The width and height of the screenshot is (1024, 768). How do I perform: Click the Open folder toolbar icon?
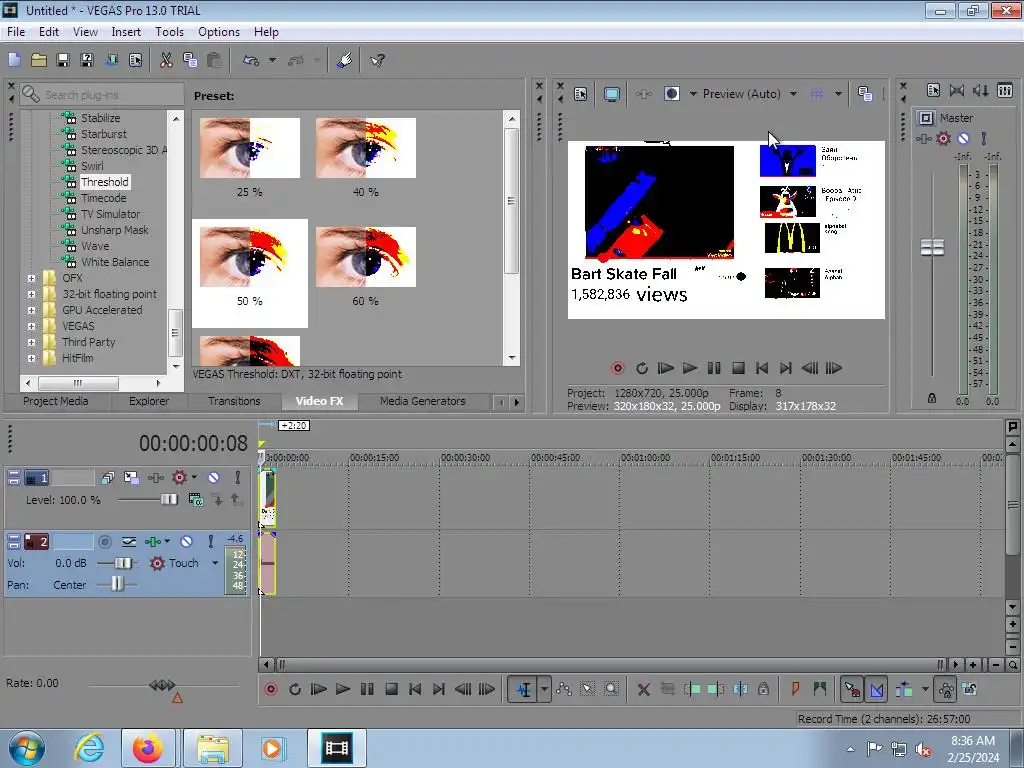point(39,60)
